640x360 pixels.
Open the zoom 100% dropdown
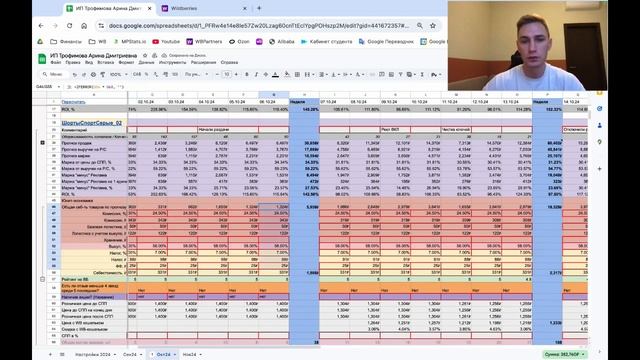[x=118, y=75]
